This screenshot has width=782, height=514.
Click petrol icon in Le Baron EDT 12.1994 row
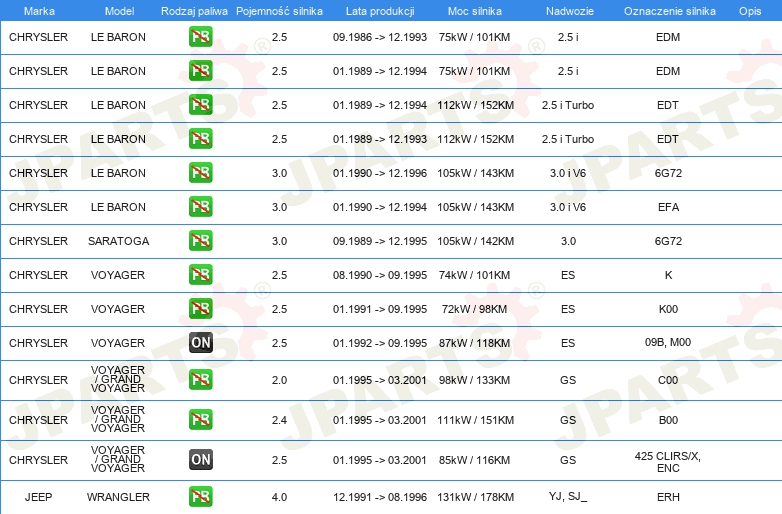click(200, 105)
